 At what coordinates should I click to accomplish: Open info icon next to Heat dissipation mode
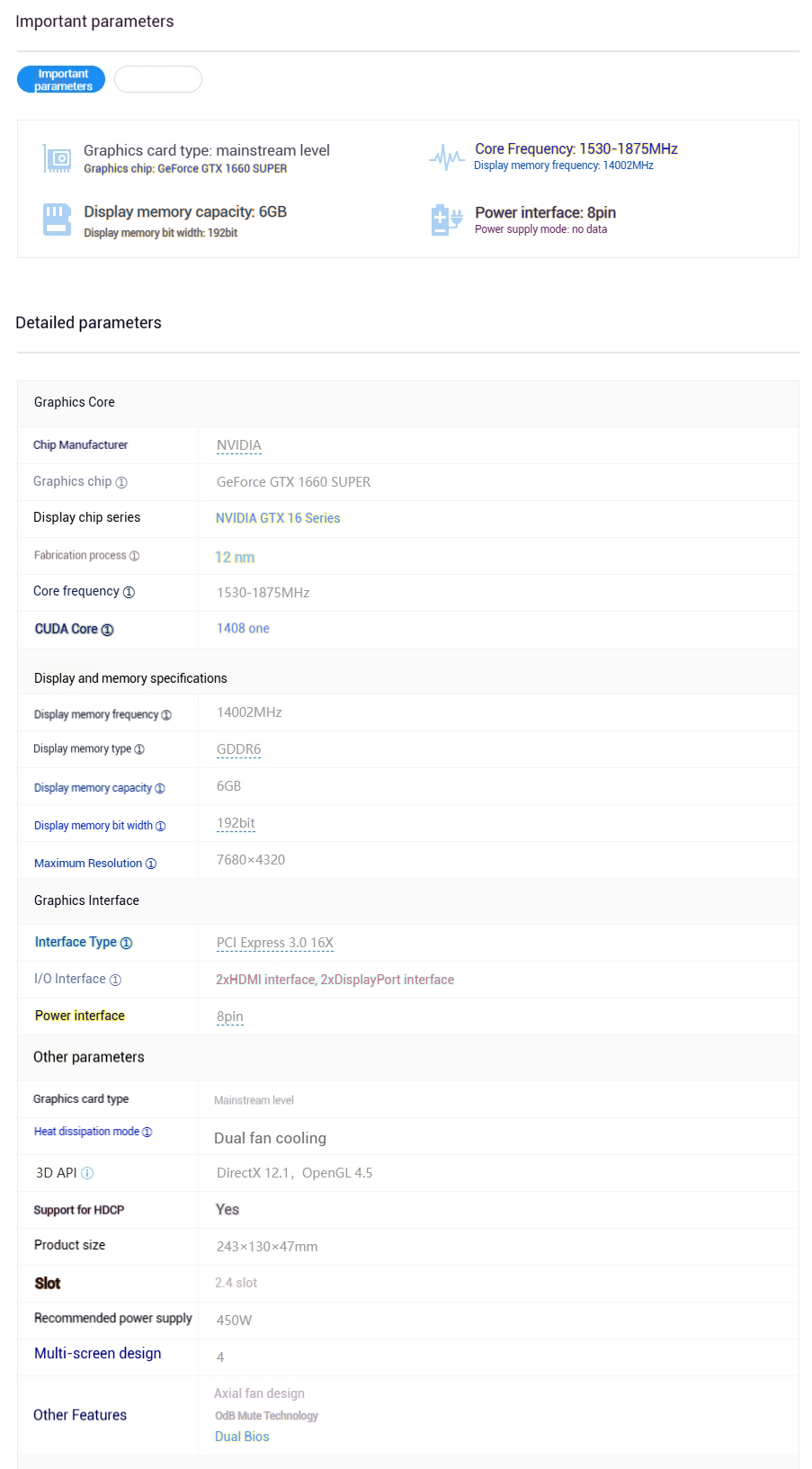[147, 1132]
